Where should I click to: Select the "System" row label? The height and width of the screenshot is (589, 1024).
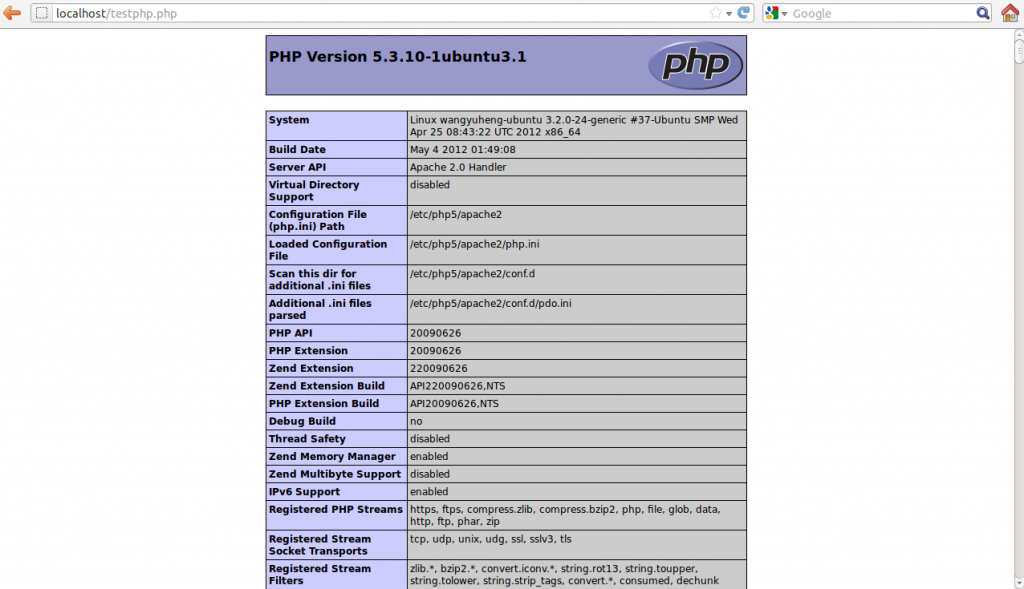pos(289,120)
